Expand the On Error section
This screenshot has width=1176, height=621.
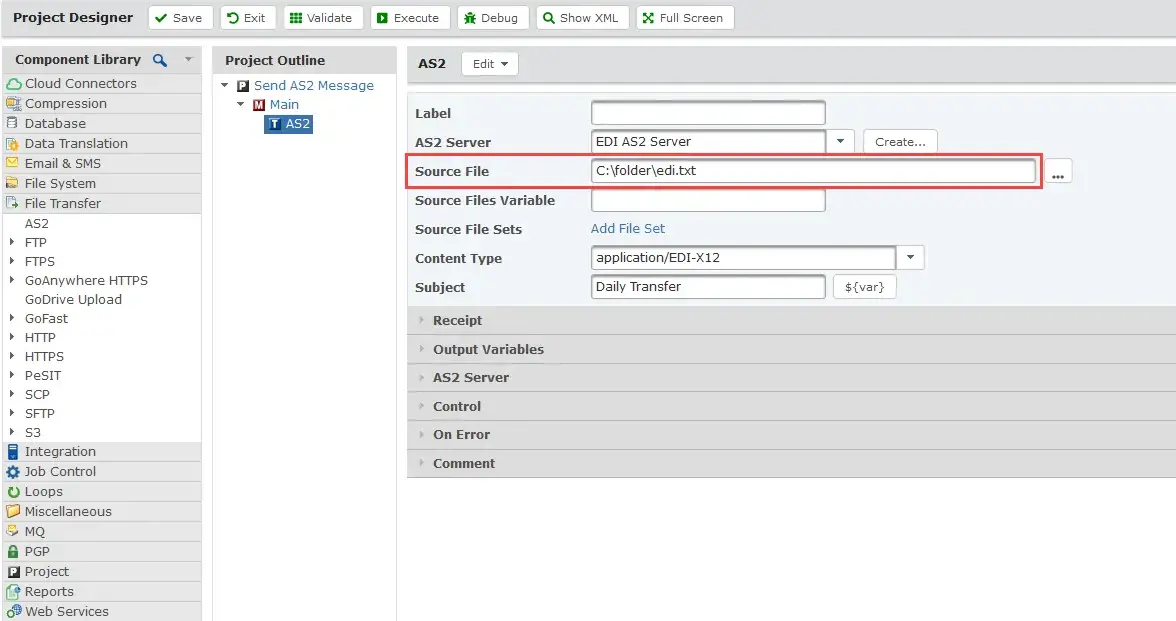coord(461,435)
